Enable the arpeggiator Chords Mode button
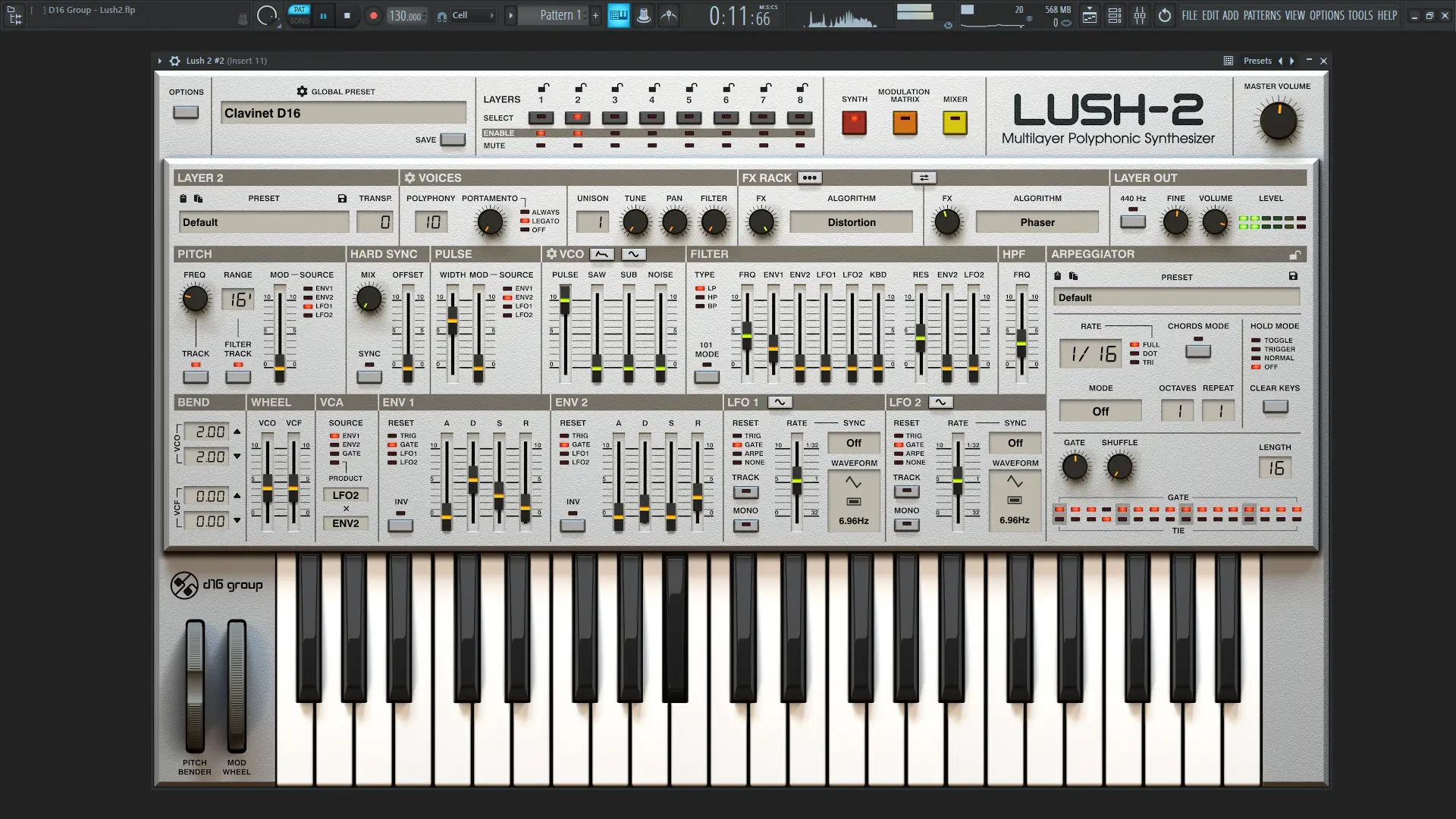The width and height of the screenshot is (1456, 819). (x=1198, y=351)
